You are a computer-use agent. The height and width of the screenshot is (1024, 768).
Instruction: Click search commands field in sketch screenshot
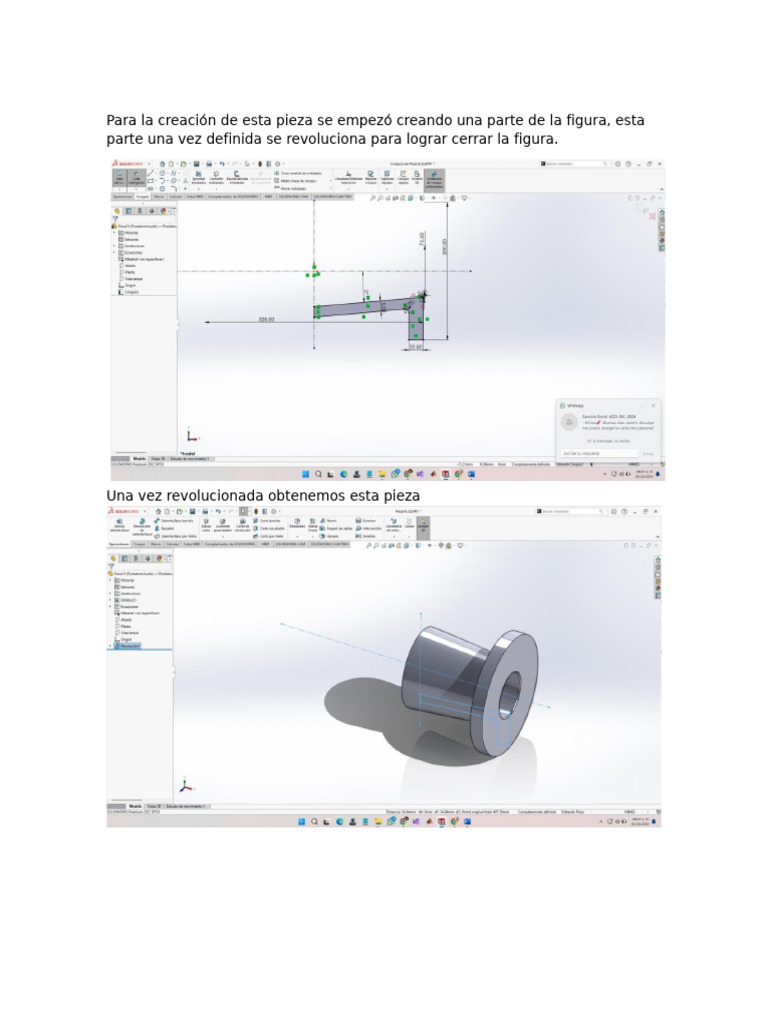575,164
